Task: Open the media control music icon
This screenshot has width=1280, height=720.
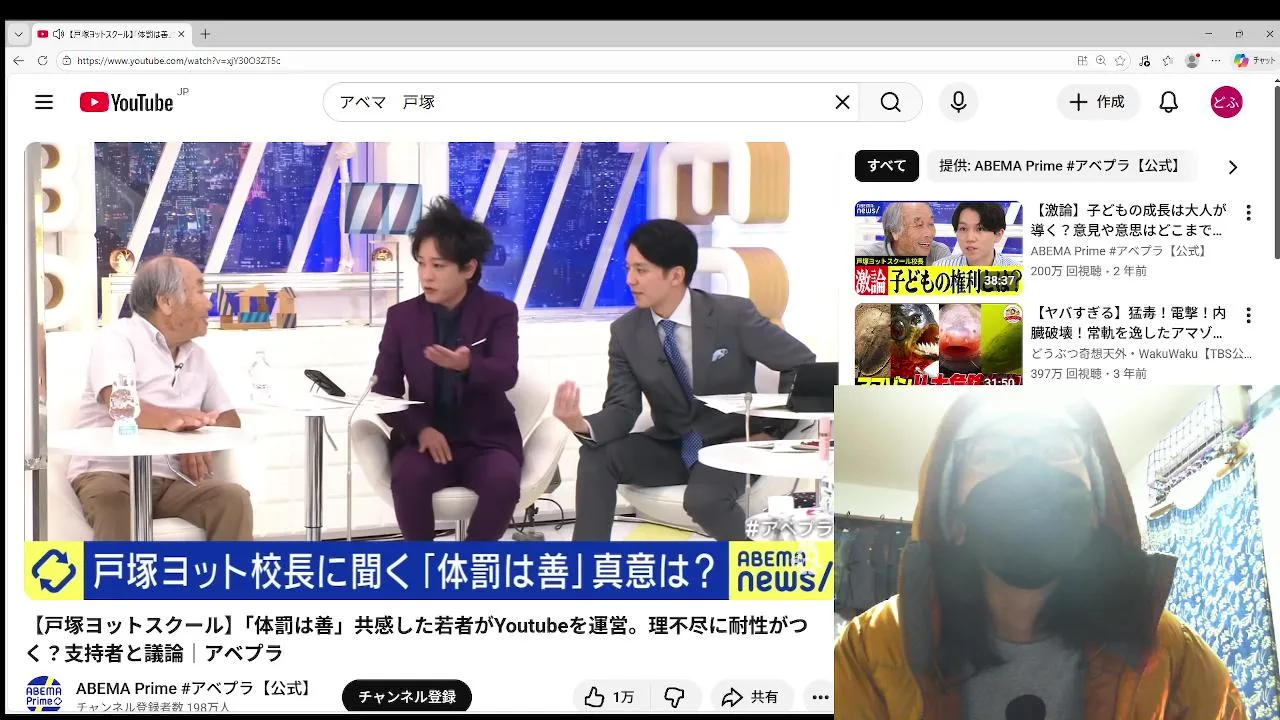Action: point(1145,61)
